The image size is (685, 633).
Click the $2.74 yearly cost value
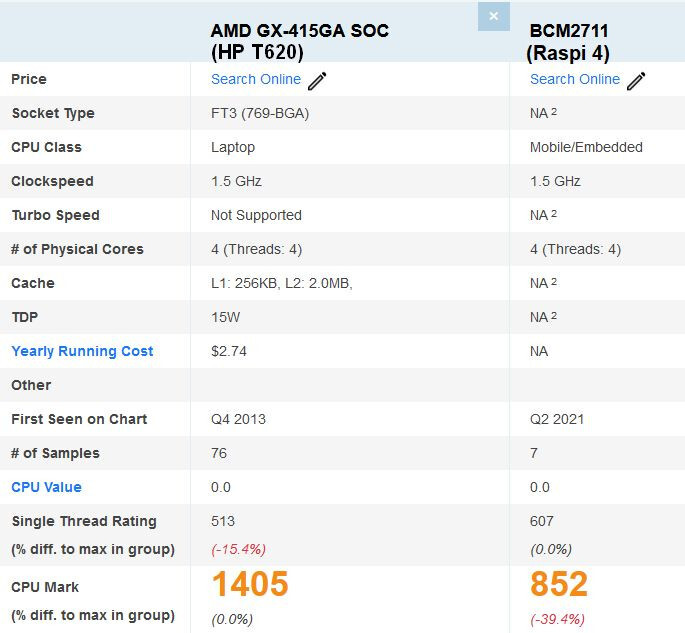[x=229, y=351]
